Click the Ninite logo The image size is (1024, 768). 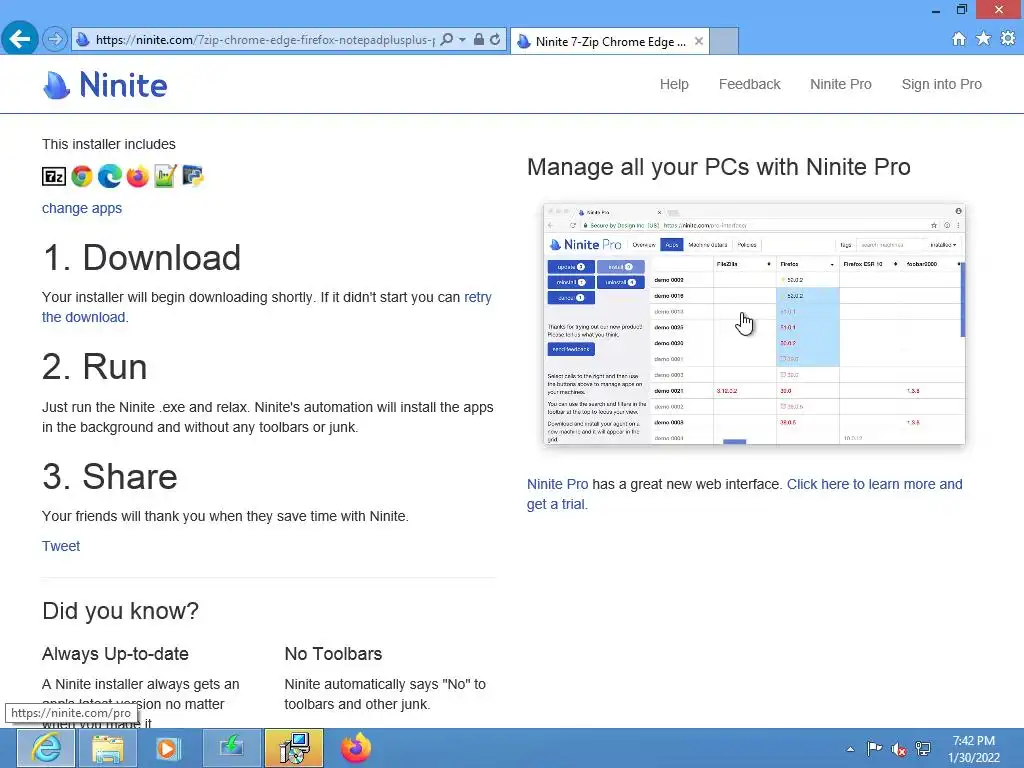105,85
